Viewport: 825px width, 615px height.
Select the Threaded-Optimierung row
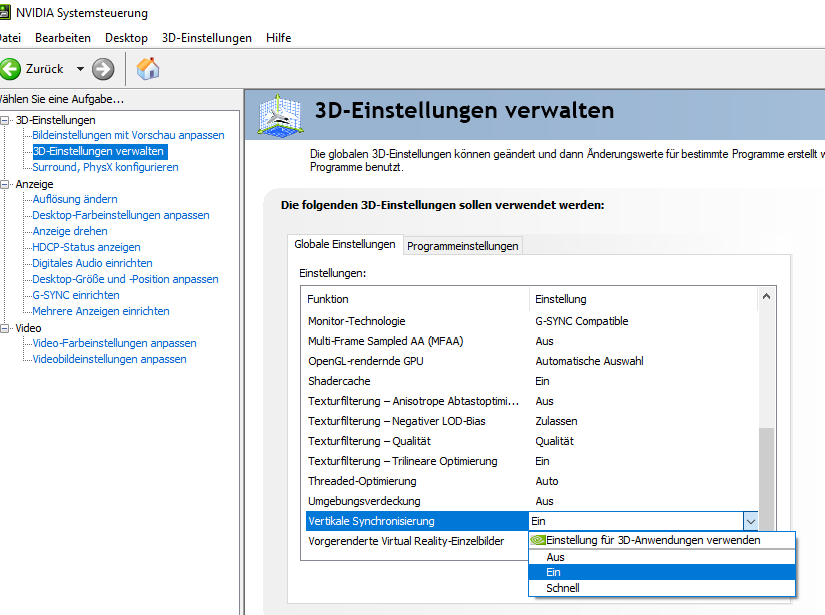(531, 481)
